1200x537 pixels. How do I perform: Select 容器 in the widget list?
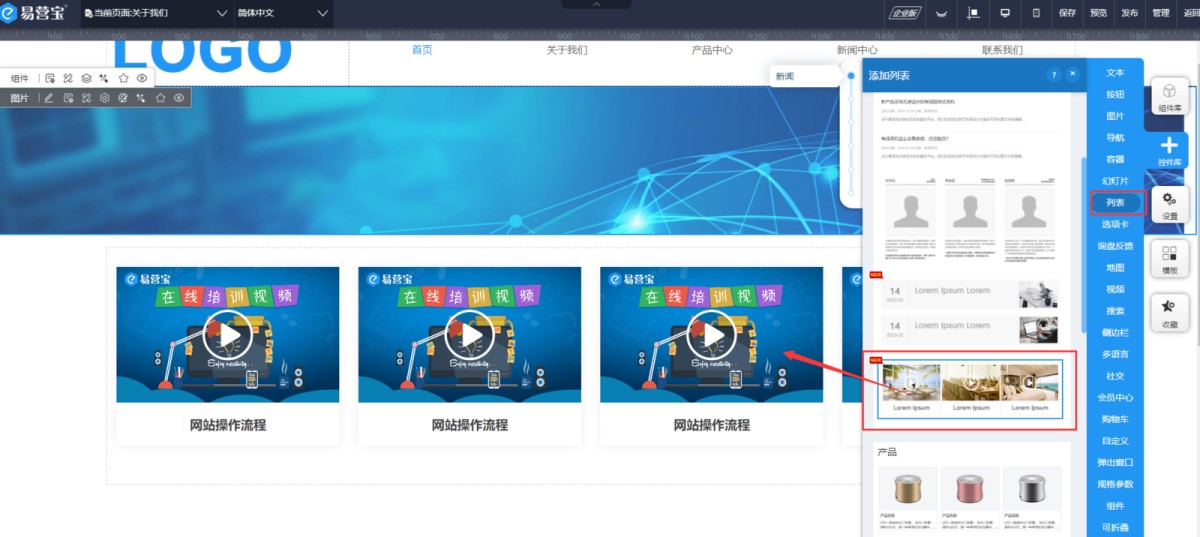(1115, 159)
